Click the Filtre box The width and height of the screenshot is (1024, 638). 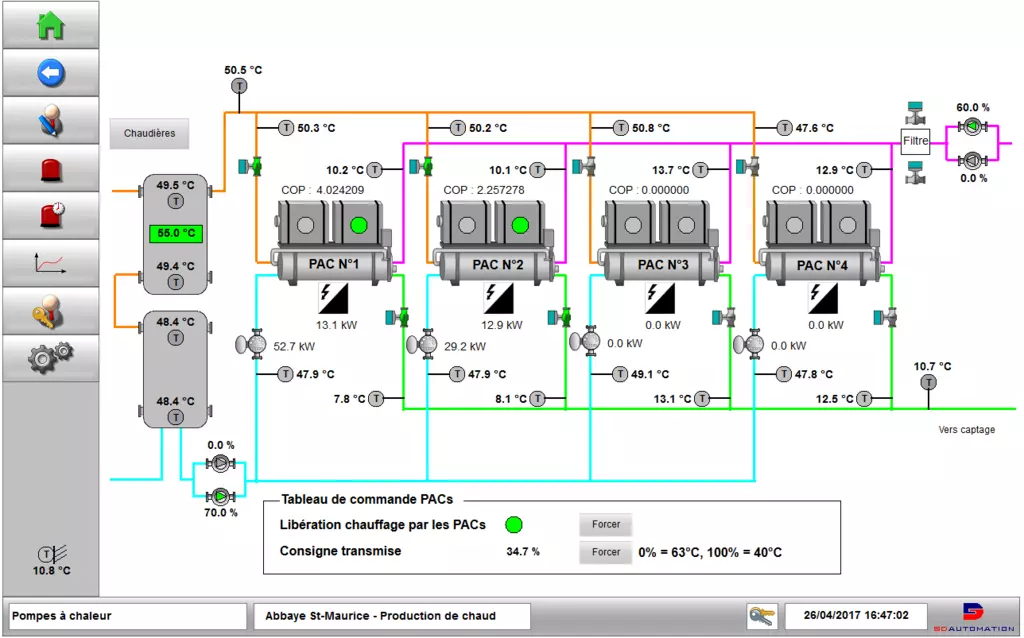pos(916,141)
